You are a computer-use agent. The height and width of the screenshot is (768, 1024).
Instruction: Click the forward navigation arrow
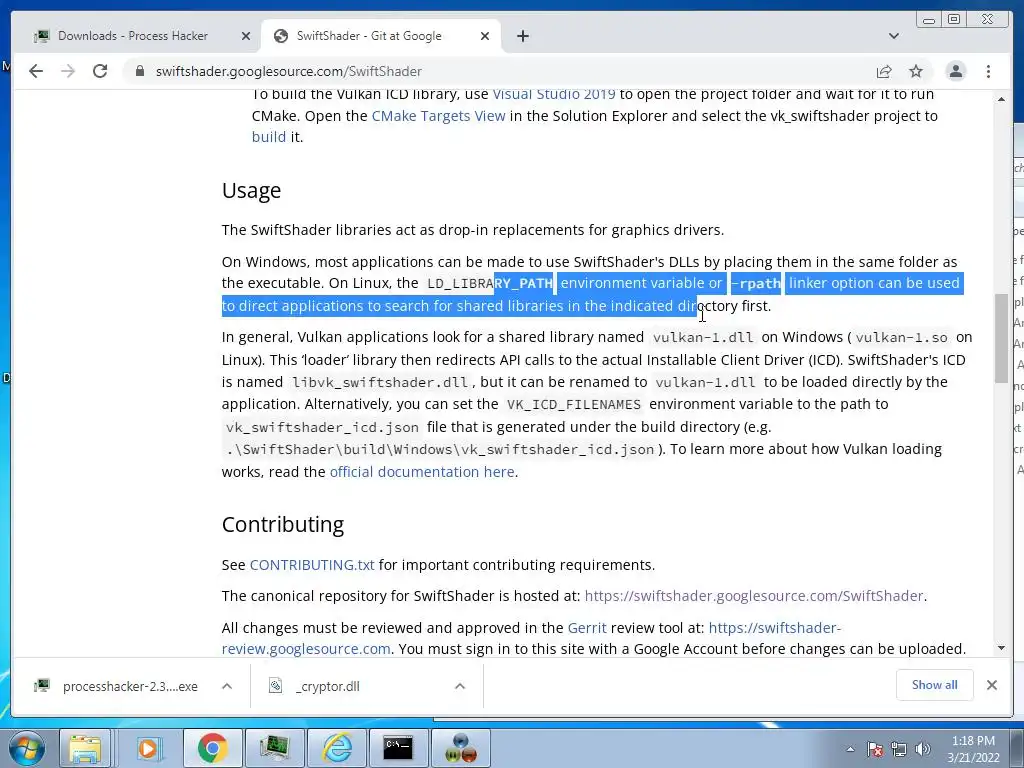point(68,71)
